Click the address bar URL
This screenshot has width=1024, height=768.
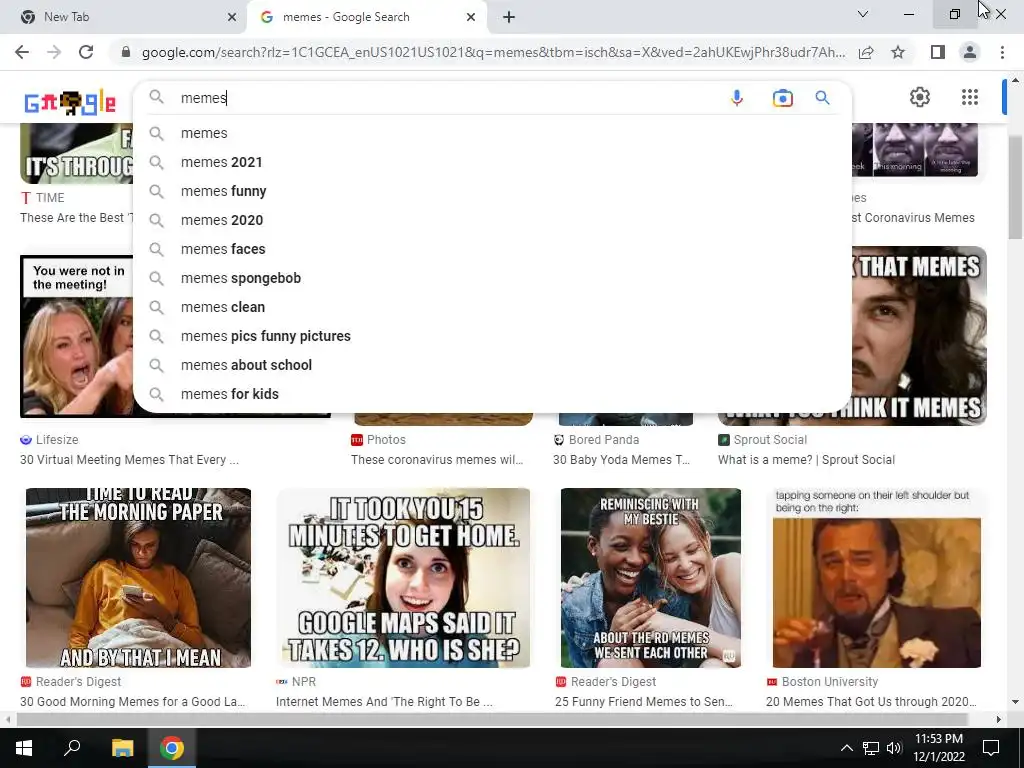click(x=493, y=52)
